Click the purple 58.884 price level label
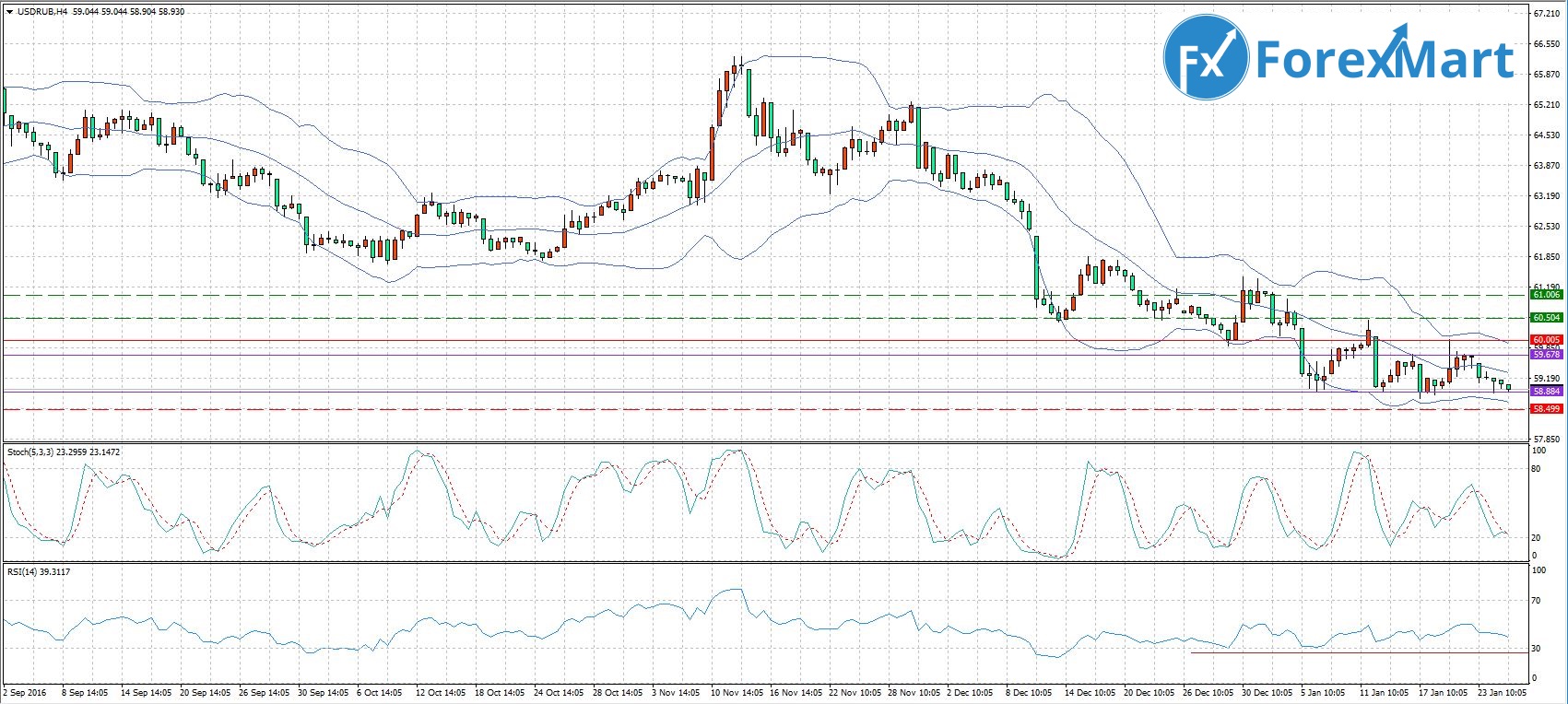1568x704 pixels. click(x=1546, y=391)
